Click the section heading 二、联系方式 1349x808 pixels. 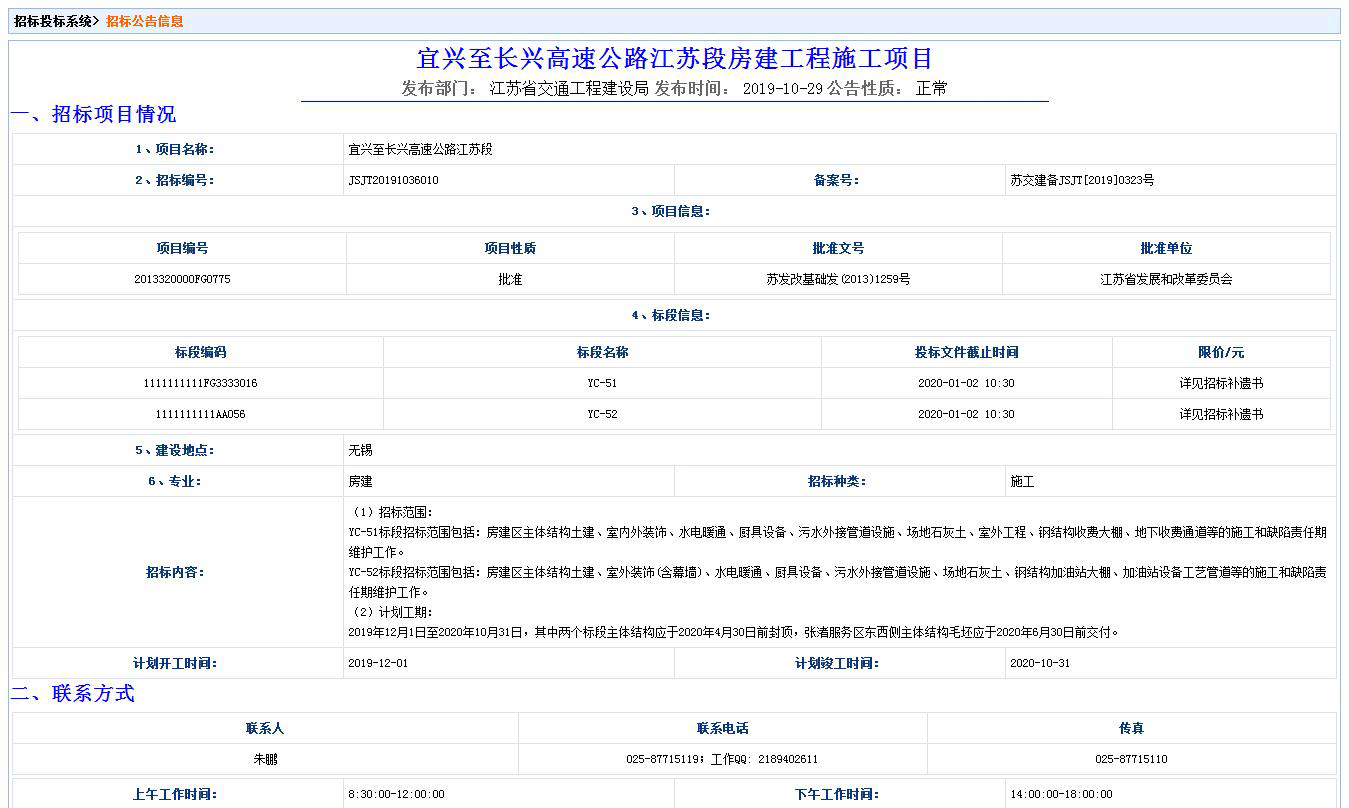tap(73, 694)
